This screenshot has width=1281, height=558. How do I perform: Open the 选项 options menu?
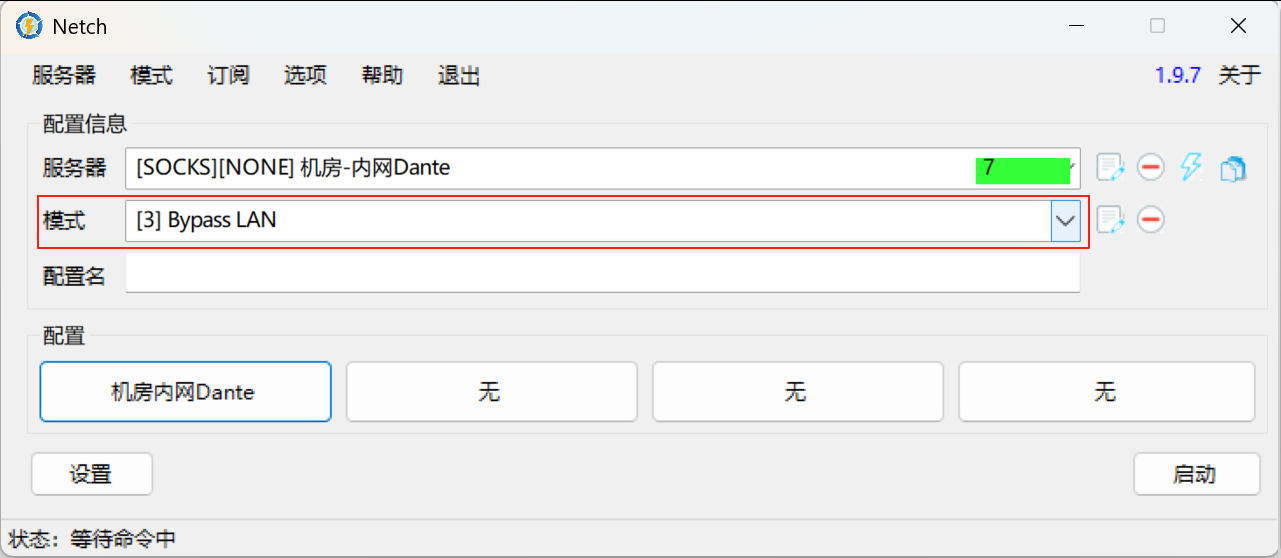click(305, 75)
